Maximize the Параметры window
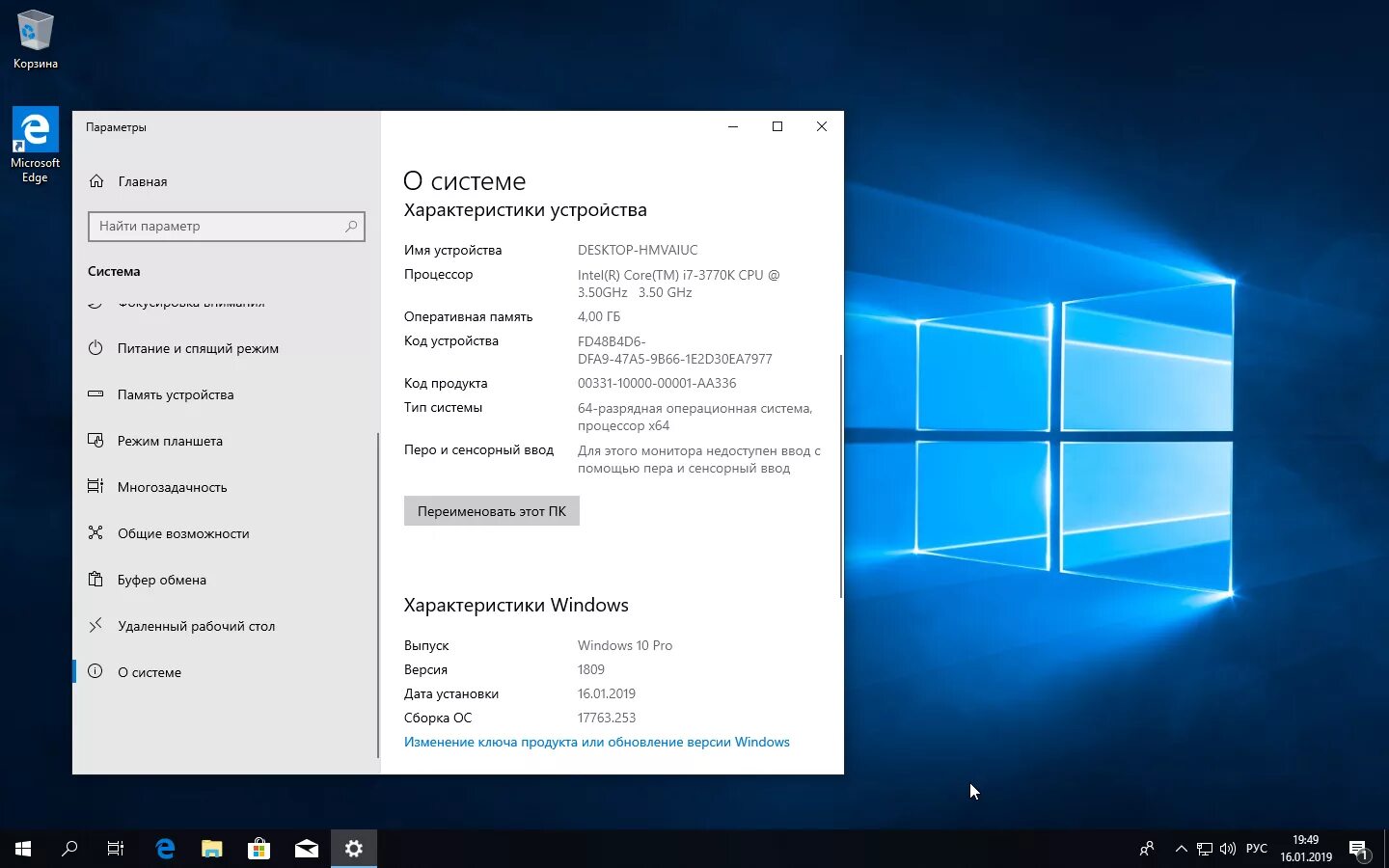This screenshot has height=868, width=1389. [x=777, y=126]
